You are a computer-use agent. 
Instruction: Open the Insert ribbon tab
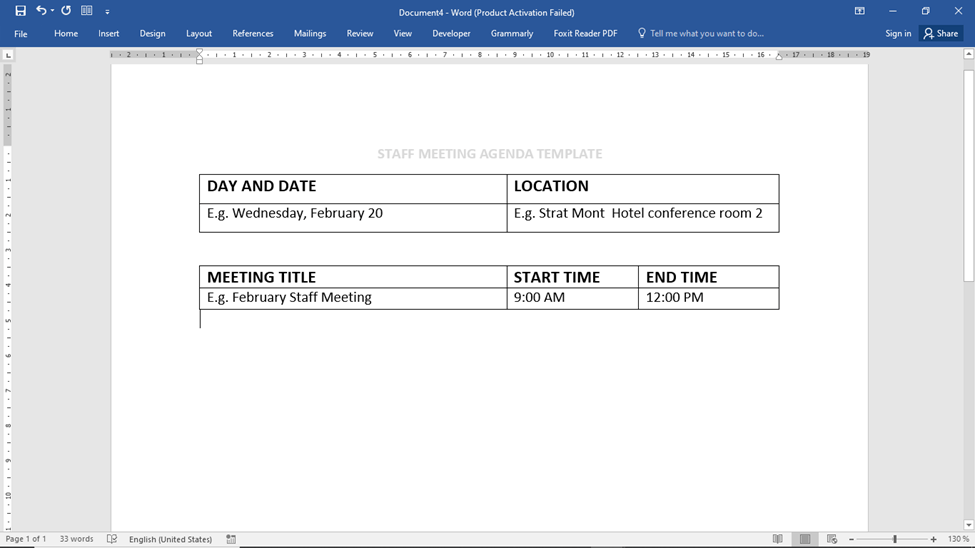click(x=109, y=33)
